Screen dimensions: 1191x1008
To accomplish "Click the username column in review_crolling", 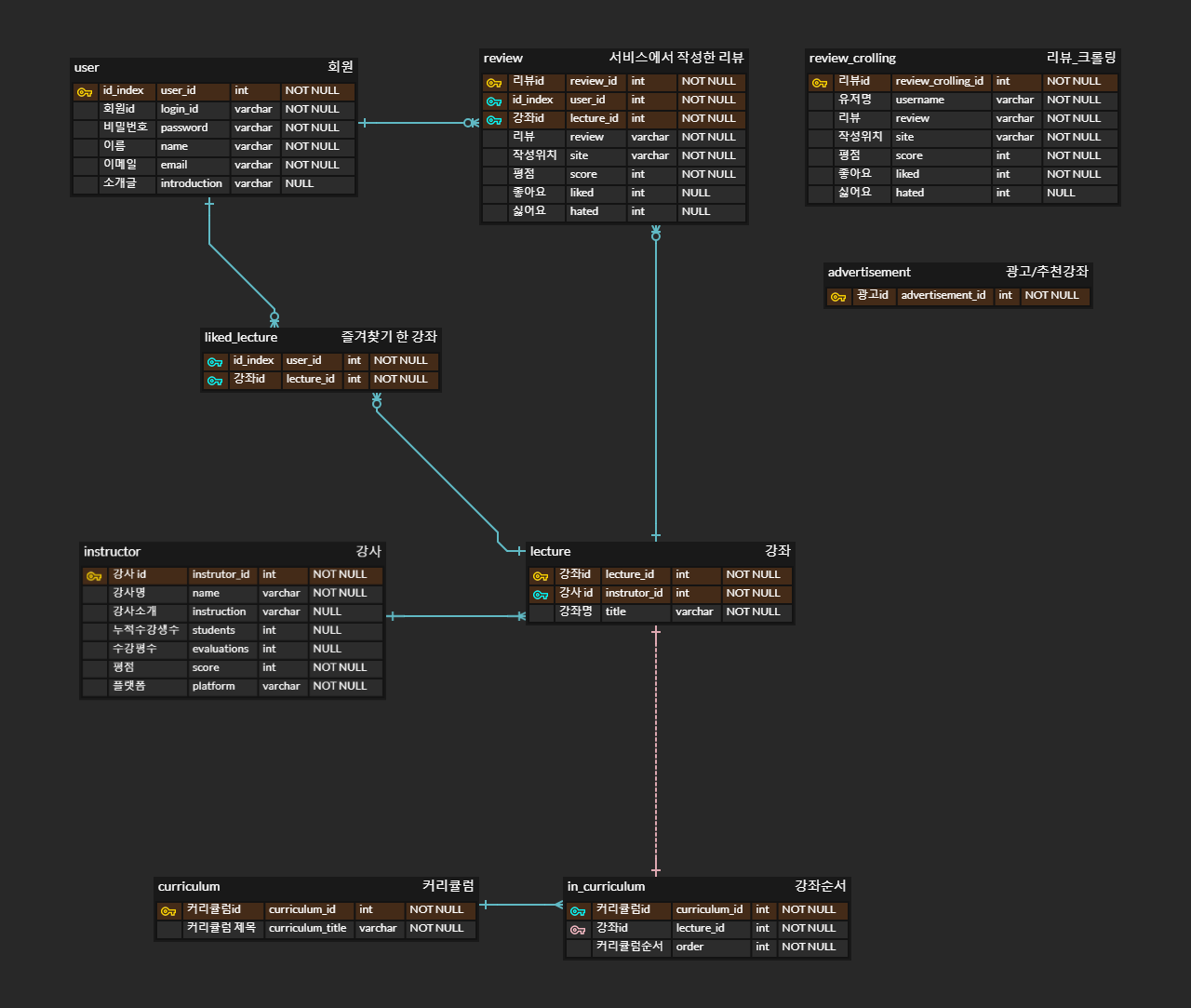I will pyautogui.click(x=920, y=101).
